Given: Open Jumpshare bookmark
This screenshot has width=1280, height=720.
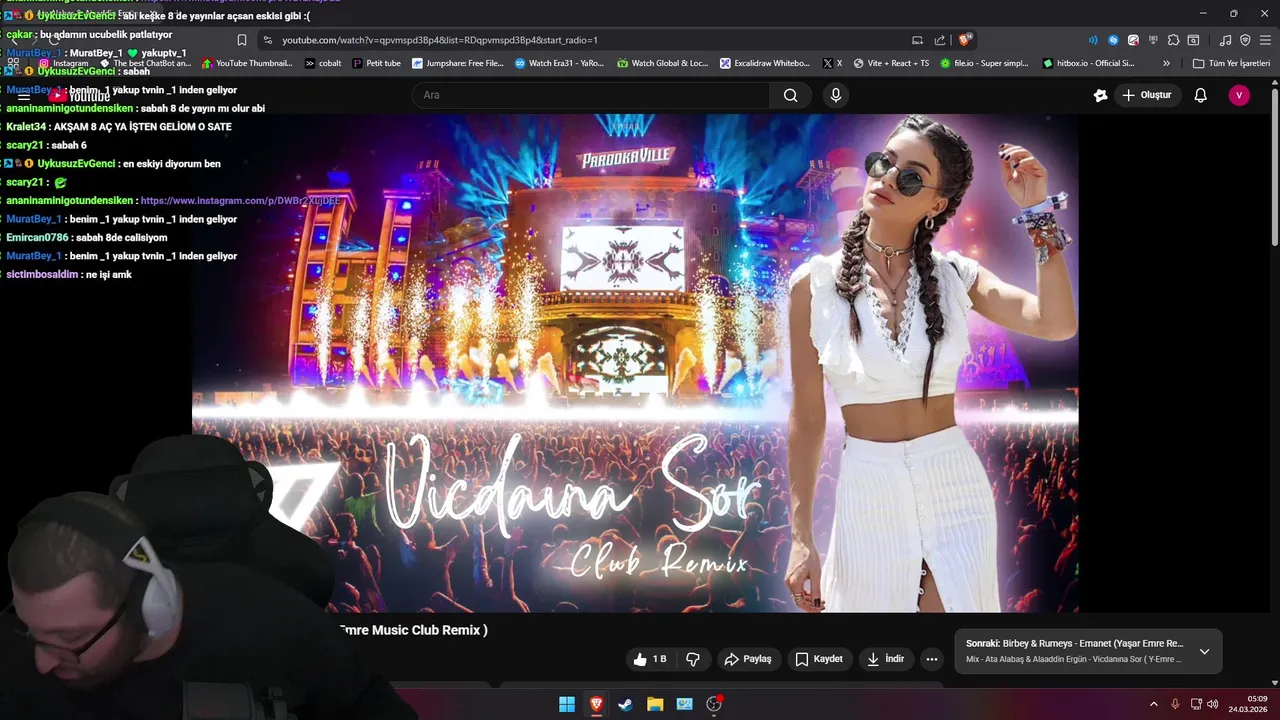Looking at the screenshot, I should [x=458, y=63].
